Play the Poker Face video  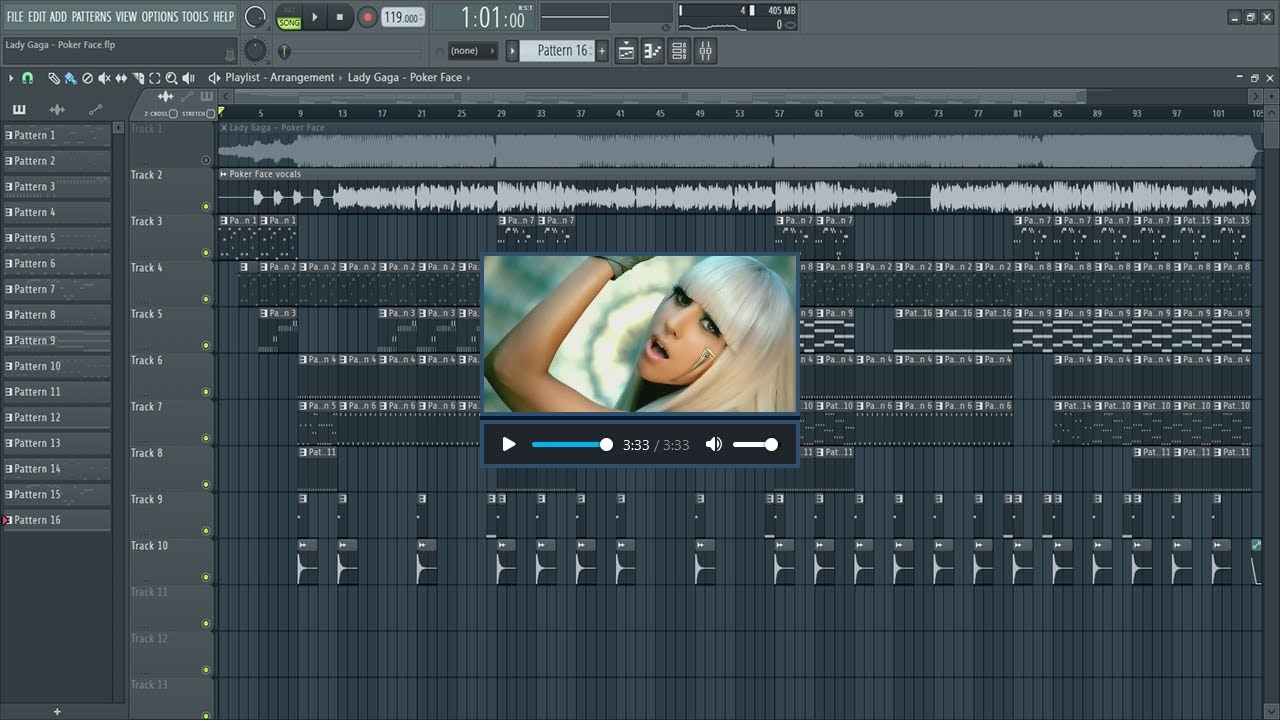[509, 444]
